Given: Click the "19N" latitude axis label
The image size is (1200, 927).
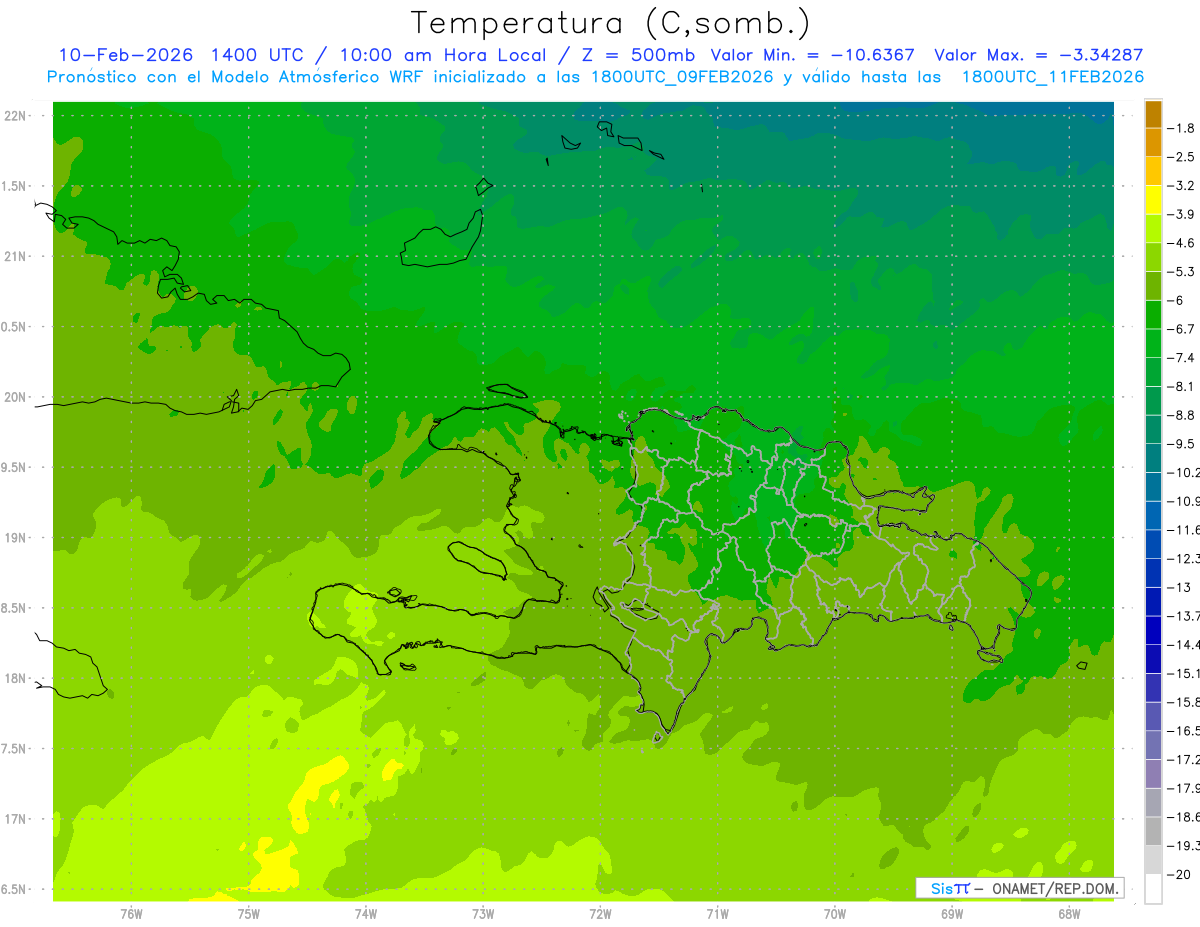Looking at the screenshot, I should pyautogui.click(x=16, y=538).
